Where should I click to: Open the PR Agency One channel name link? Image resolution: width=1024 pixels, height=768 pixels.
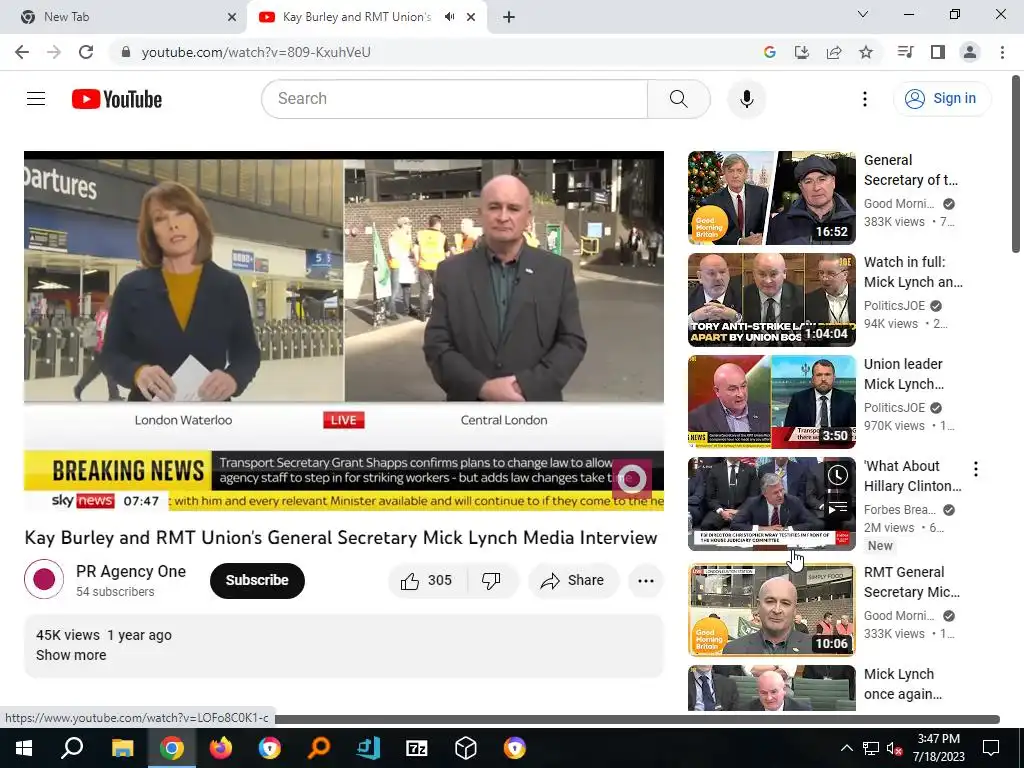[x=131, y=571]
